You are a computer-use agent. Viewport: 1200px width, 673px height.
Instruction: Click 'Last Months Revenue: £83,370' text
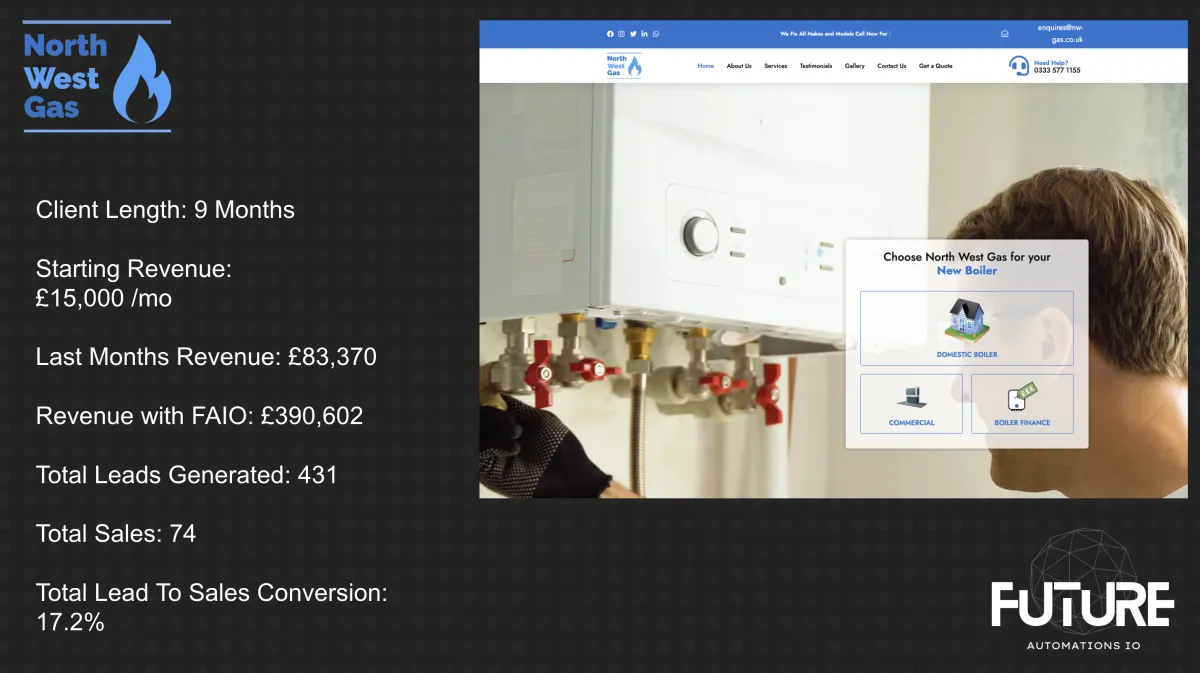click(206, 357)
